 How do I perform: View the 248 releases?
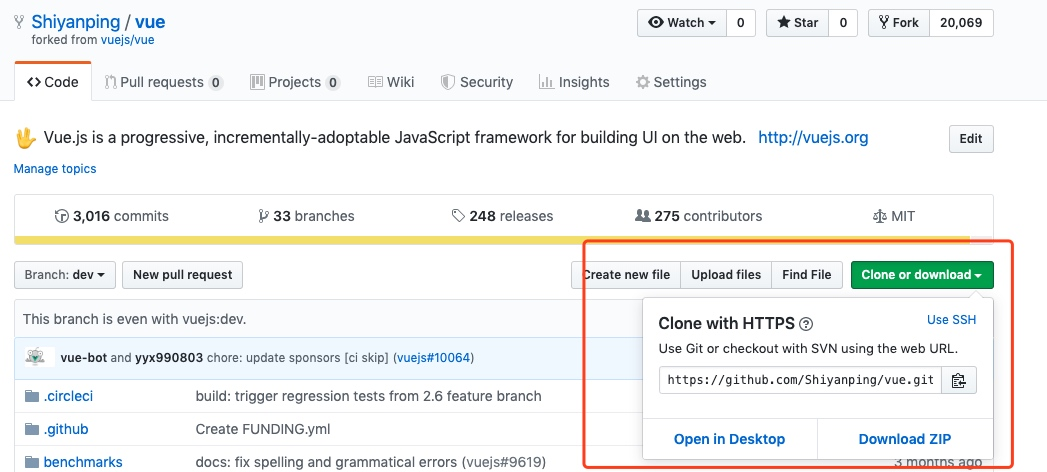503,216
